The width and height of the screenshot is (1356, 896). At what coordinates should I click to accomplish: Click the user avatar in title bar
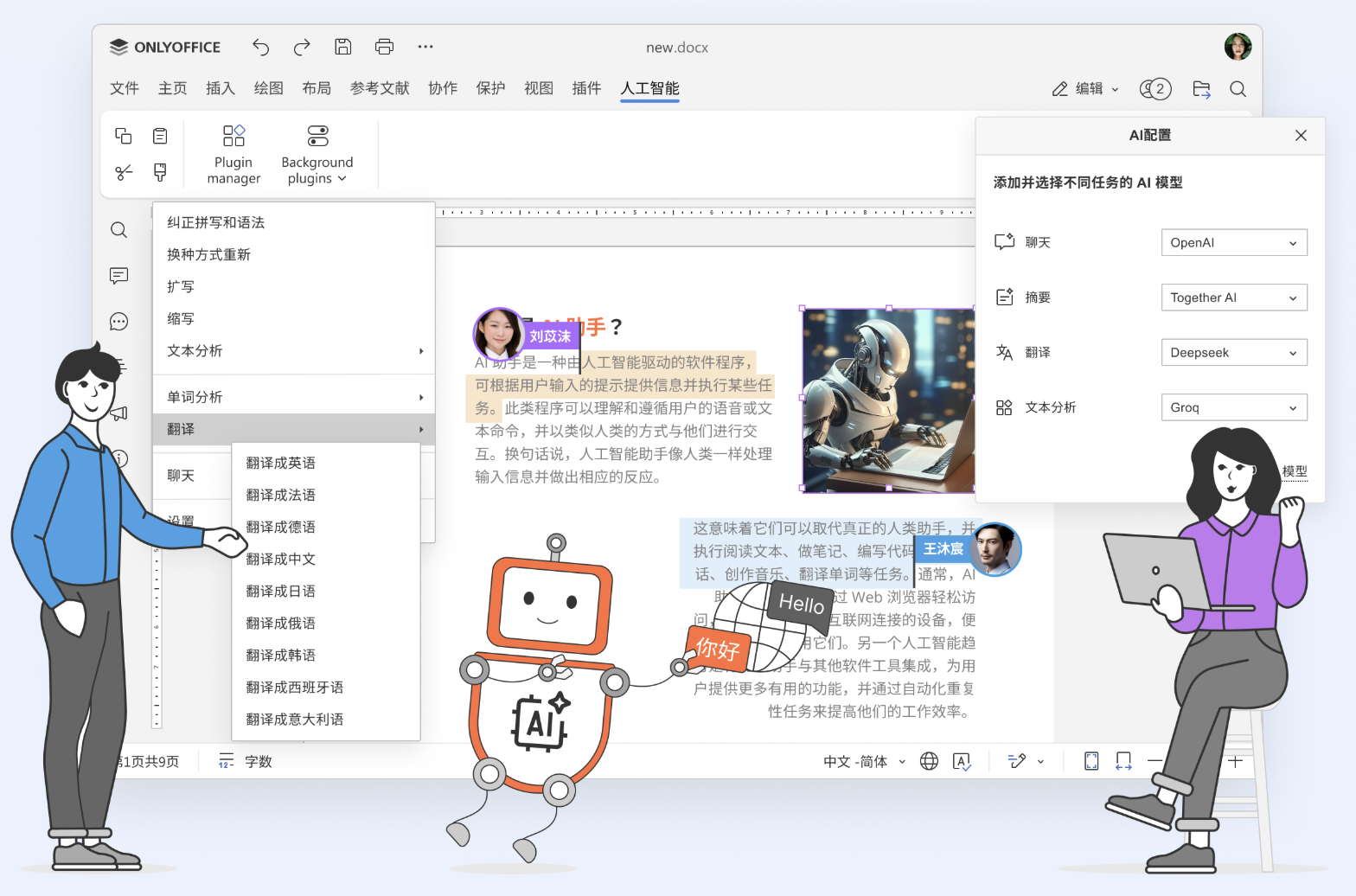pyautogui.click(x=1238, y=47)
